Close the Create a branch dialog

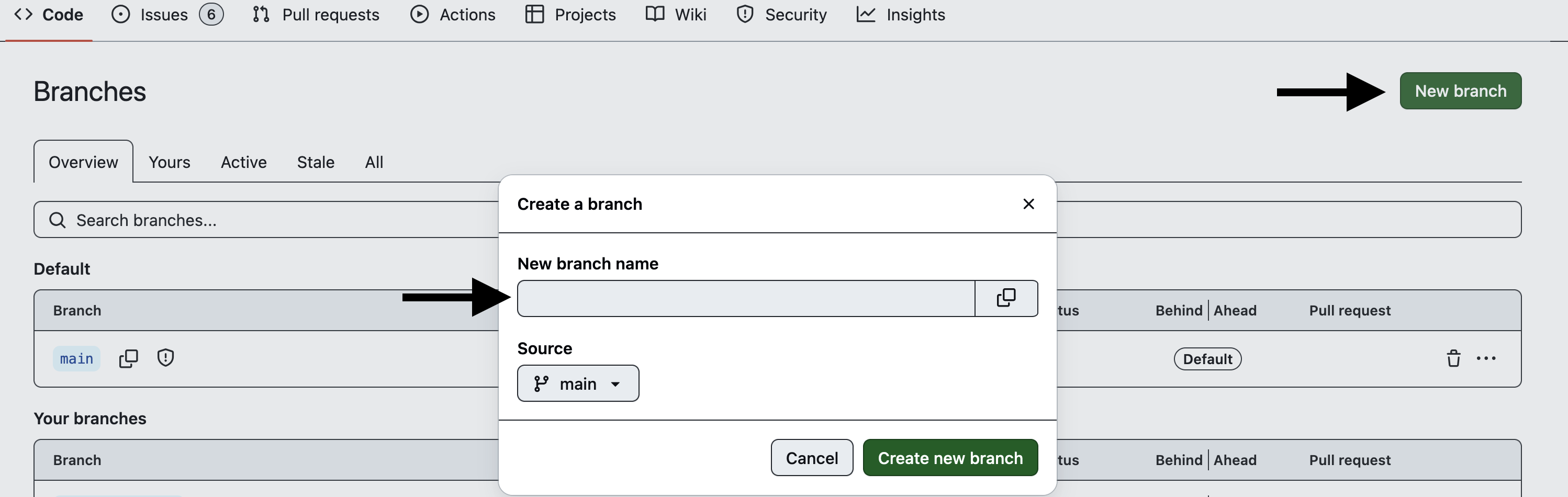point(1028,204)
